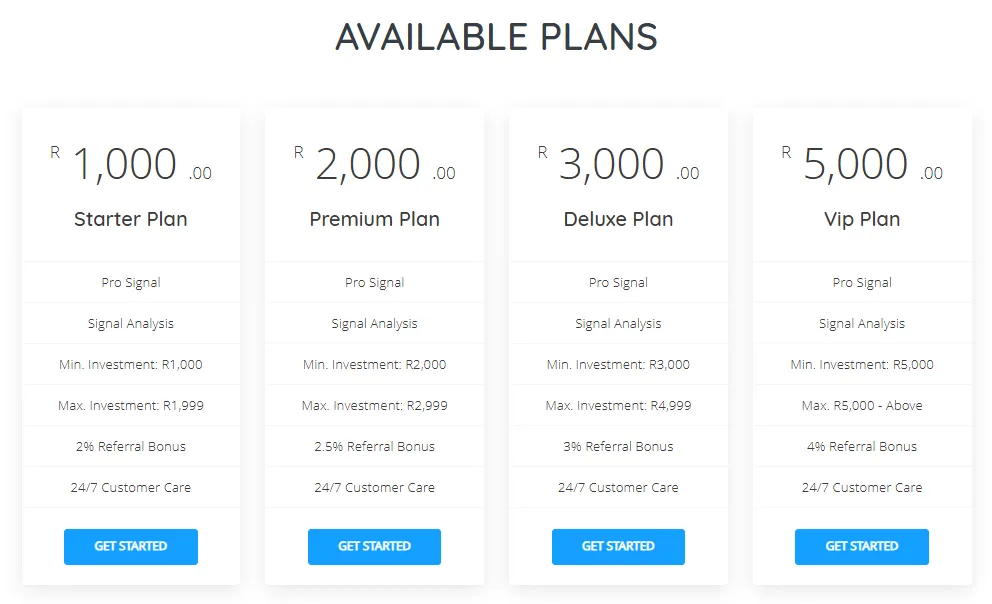Select Min. Investment: R3,000 row
The image size is (992, 604).
click(618, 364)
